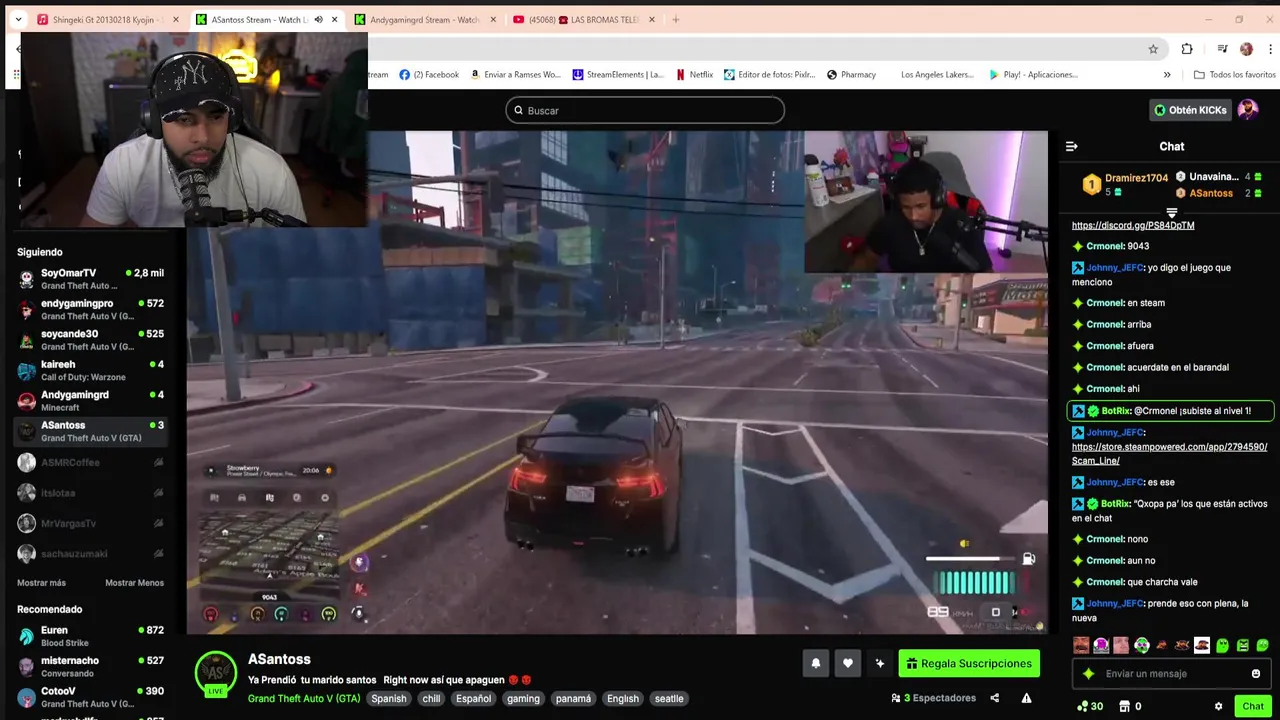Viewport: 1280px width, 720px height.
Task: Open the Steam store link in chat
Action: click(1169, 454)
